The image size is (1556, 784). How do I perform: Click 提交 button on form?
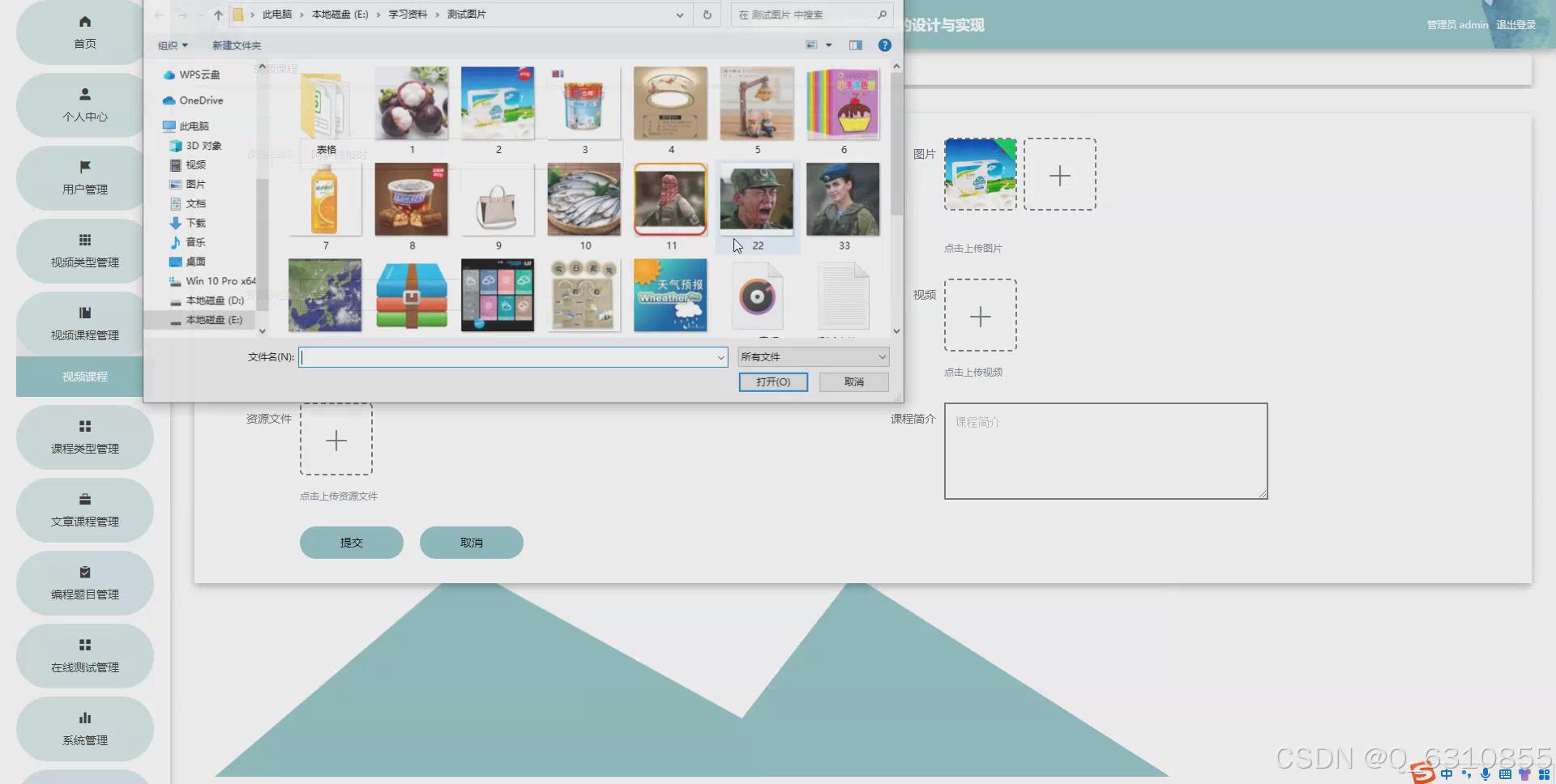point(351,543)
